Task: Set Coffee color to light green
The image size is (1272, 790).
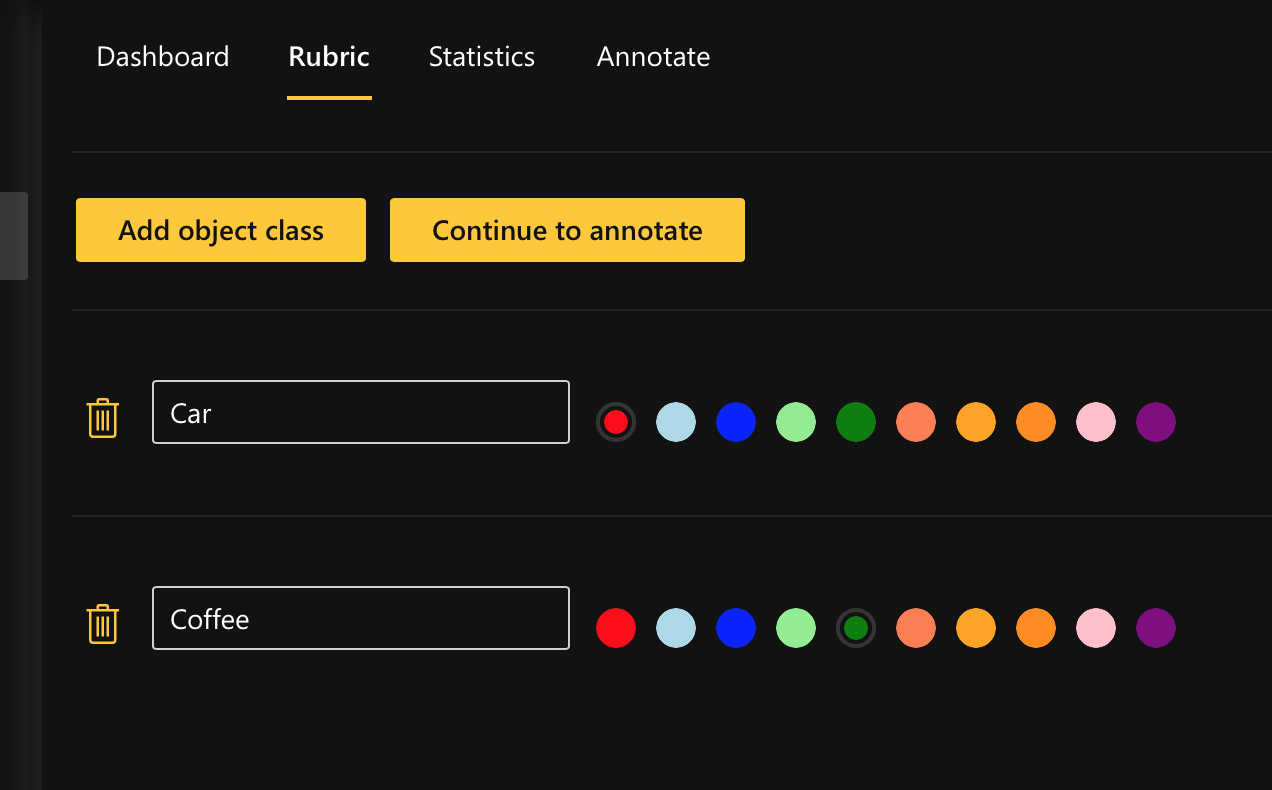Action: (796, 628)
